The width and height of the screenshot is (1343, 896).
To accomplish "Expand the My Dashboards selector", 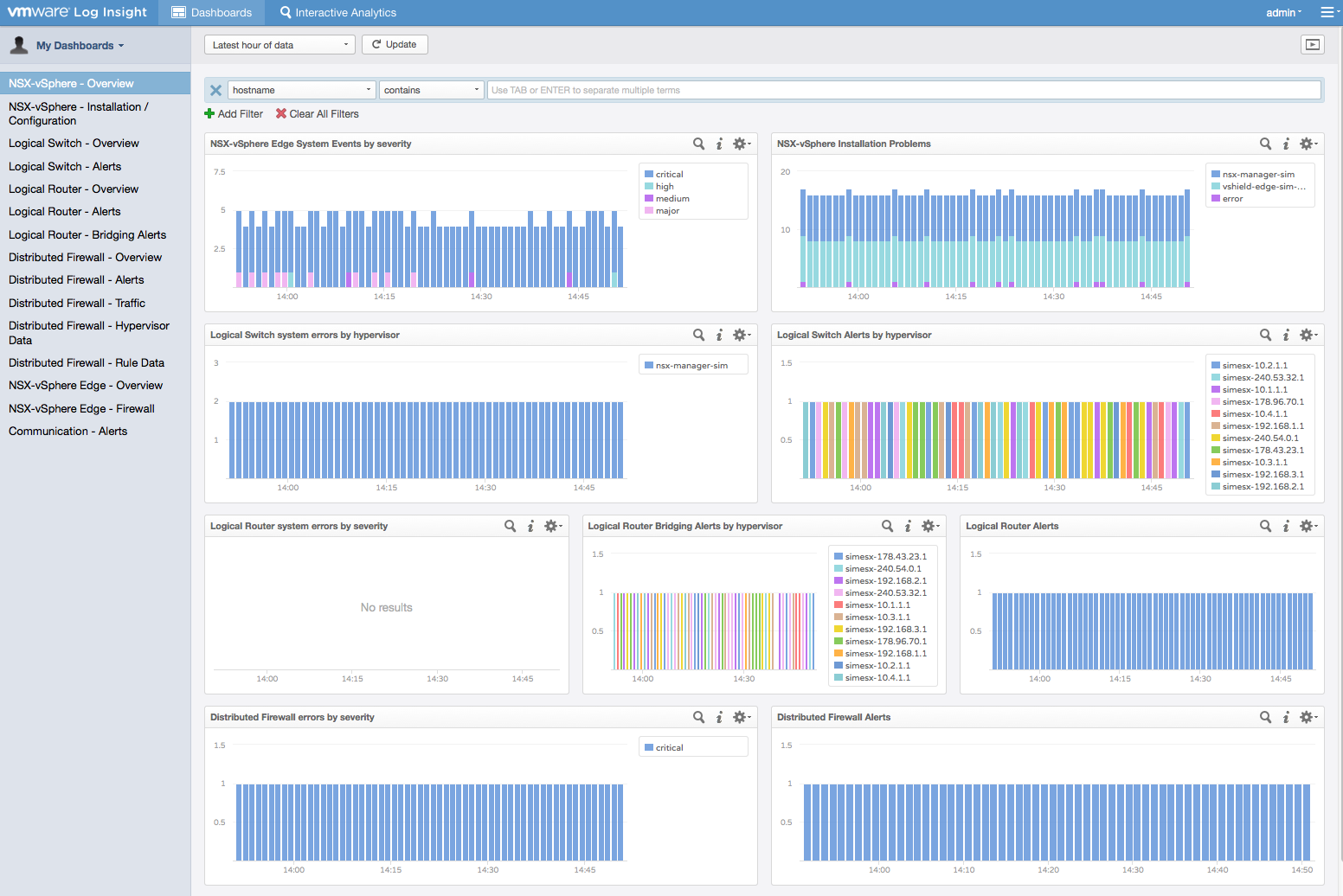I will [x=80, y=46].
